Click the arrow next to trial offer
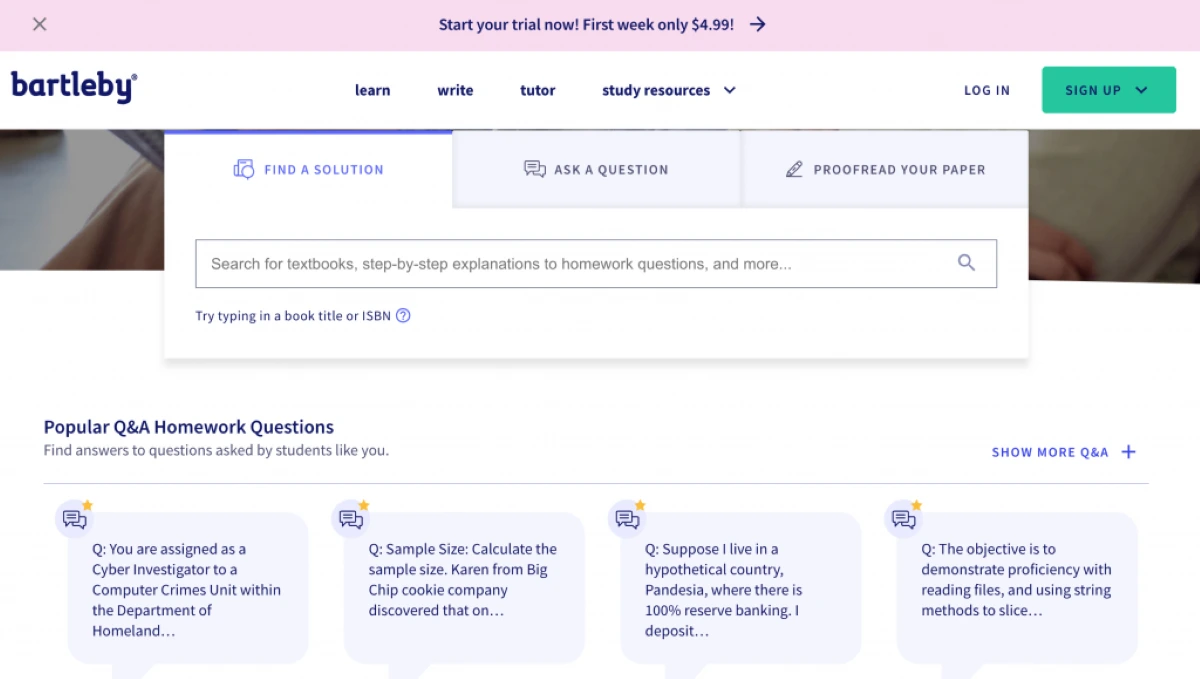1200x679 pixels. (758, 24)
